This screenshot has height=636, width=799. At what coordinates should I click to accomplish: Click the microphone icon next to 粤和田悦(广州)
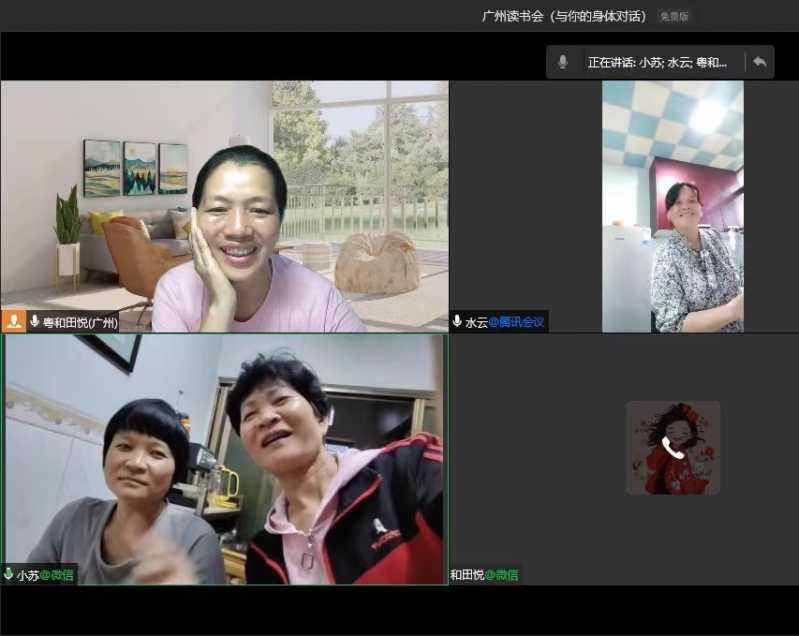point(35,322)
